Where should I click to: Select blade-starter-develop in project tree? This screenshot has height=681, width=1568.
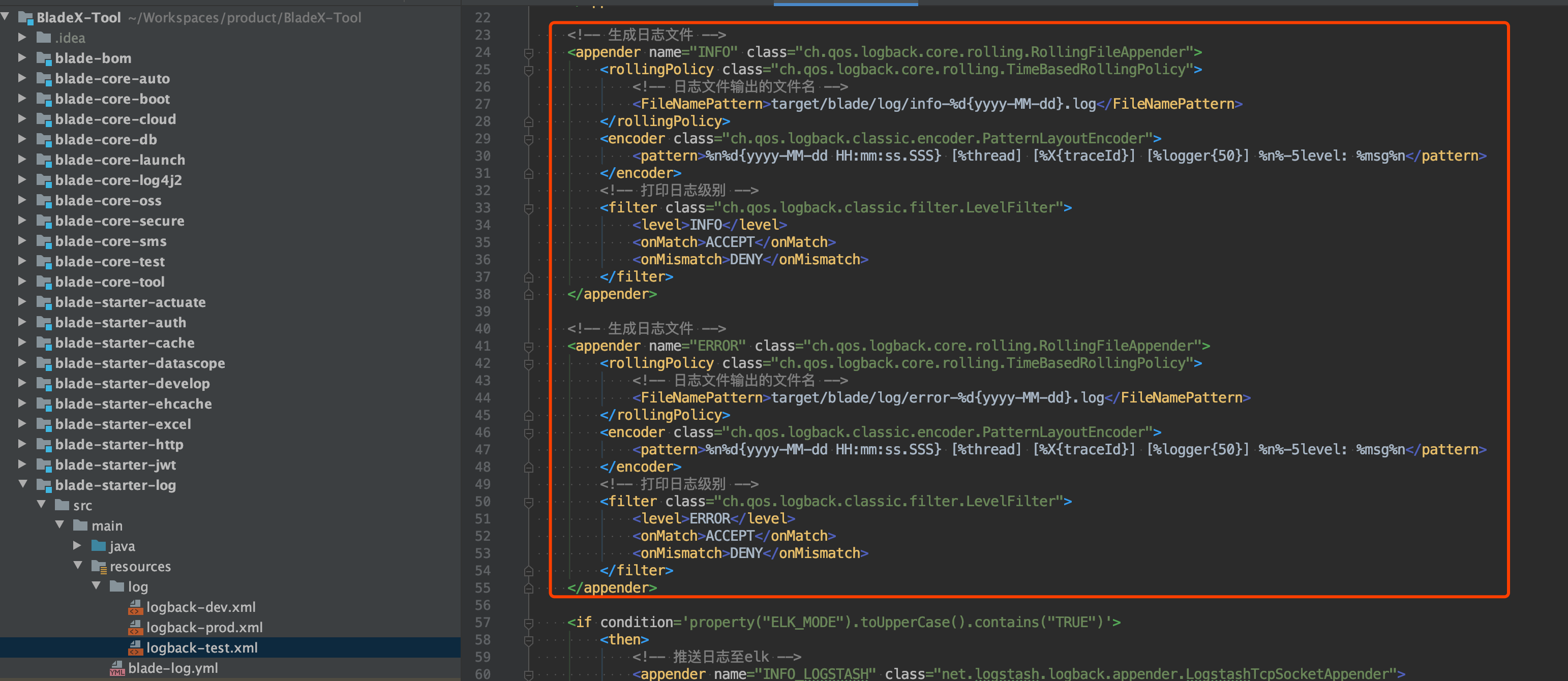pyautogui.click(x=132, y=383)
